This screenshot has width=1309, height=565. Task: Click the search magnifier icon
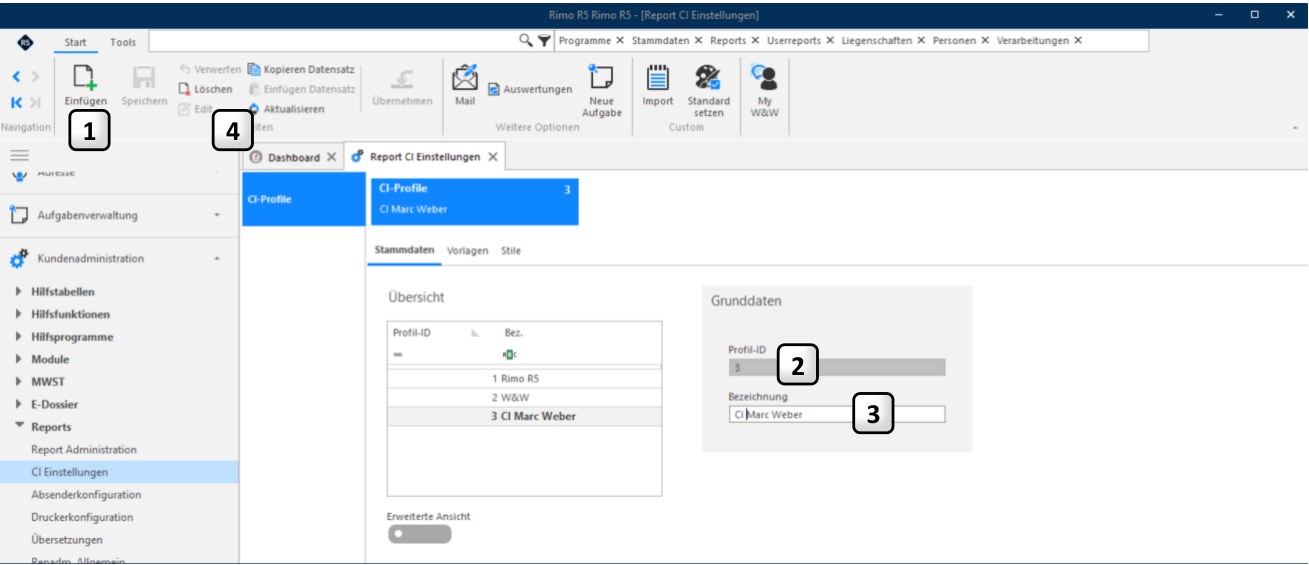point(526,41)
